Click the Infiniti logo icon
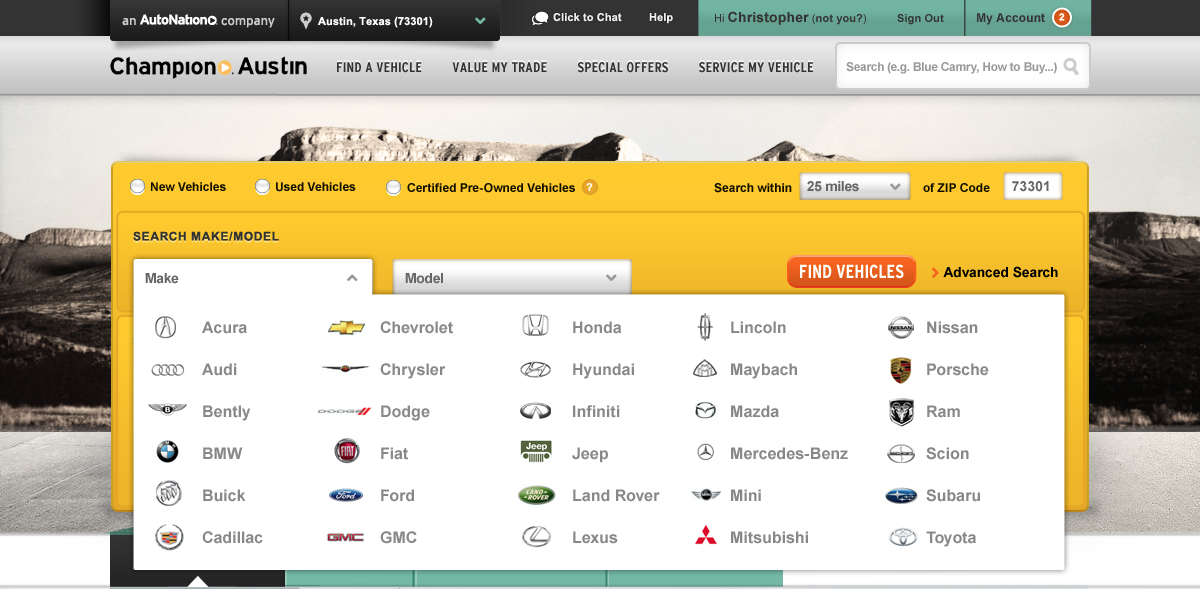This screenshot has height=589, width=1200. pyautogui.click(x=536, y=411)
